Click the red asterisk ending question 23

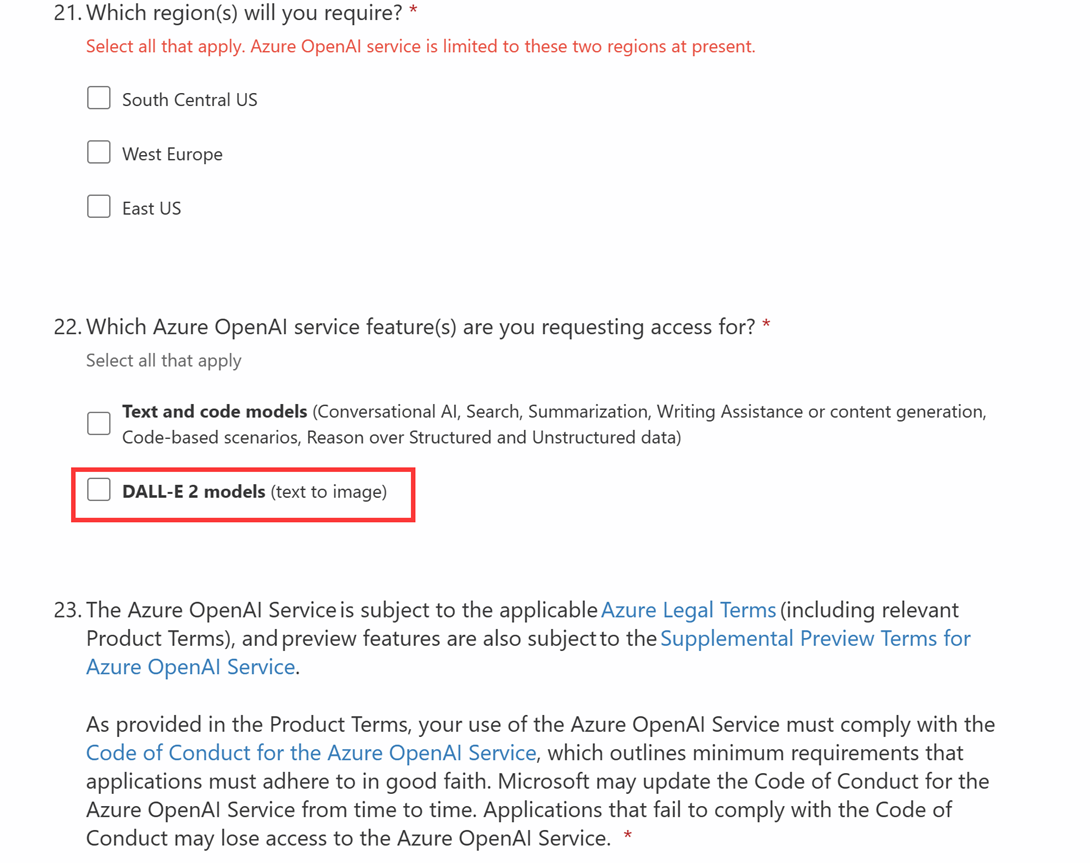click(x=628, y=835)
